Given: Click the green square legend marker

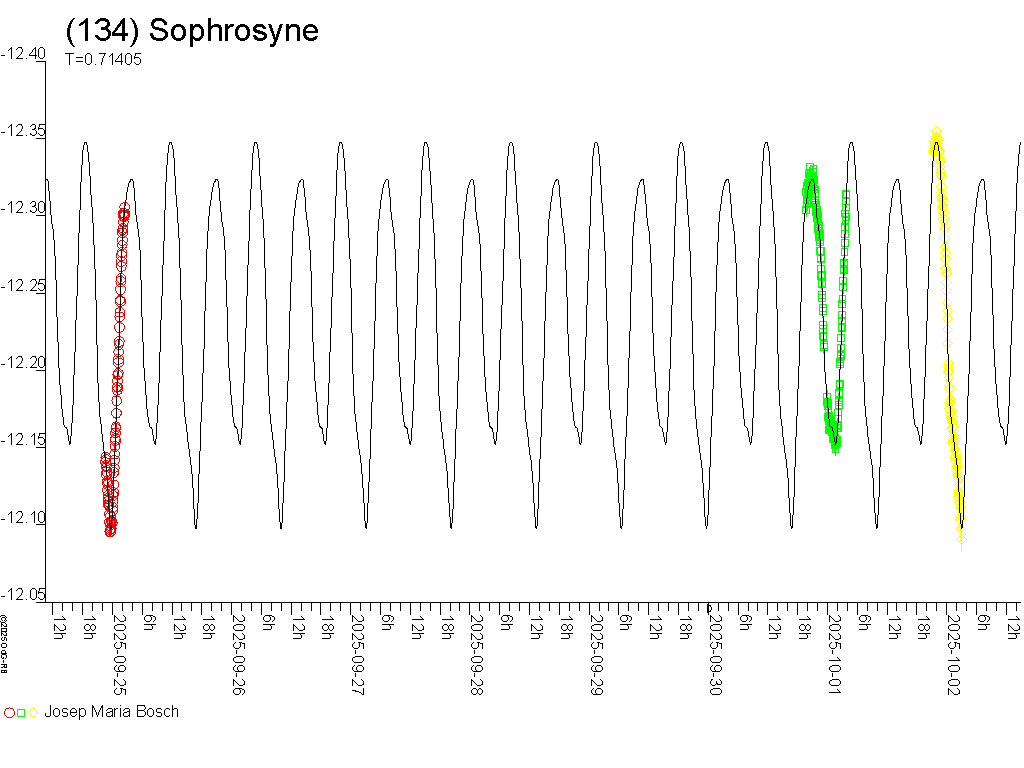Looking at the screenshot, I should point(21,713).
